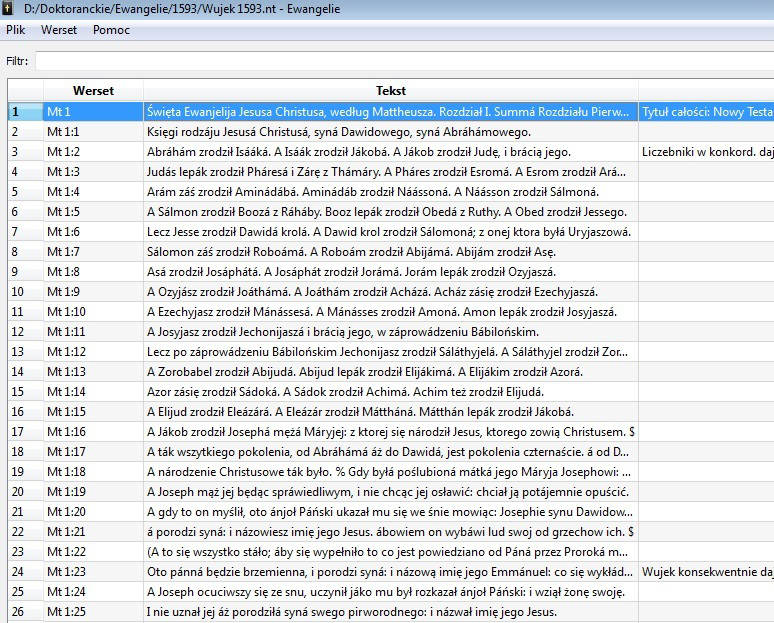Select the Mt 1:22 verse cell
774x623 pixels.
(x=93, y=551)
